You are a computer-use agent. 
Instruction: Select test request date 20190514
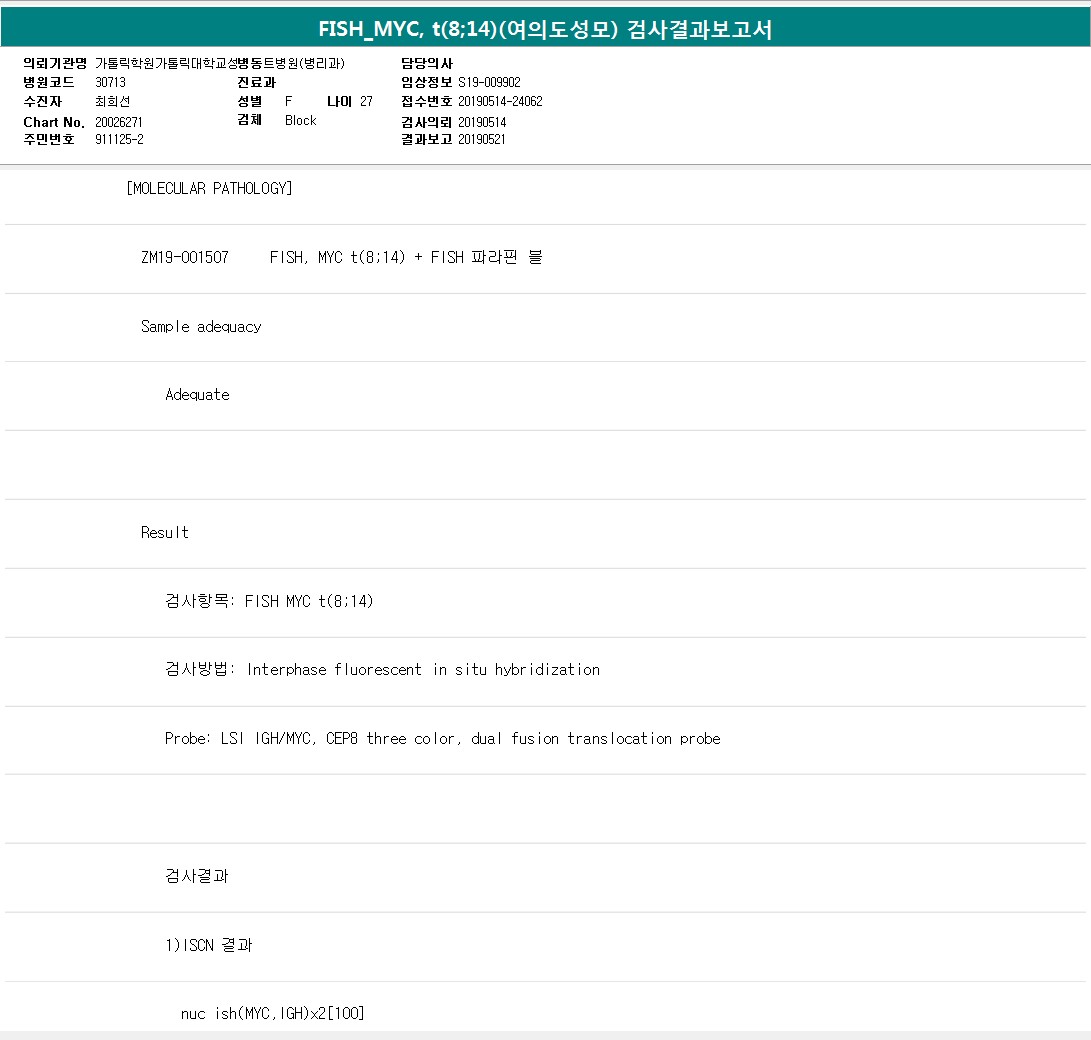click(x=482, y=122)
